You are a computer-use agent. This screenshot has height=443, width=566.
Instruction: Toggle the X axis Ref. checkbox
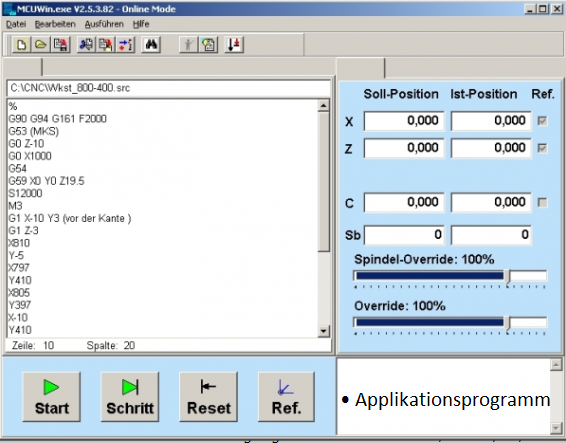(x=542, y=121)
